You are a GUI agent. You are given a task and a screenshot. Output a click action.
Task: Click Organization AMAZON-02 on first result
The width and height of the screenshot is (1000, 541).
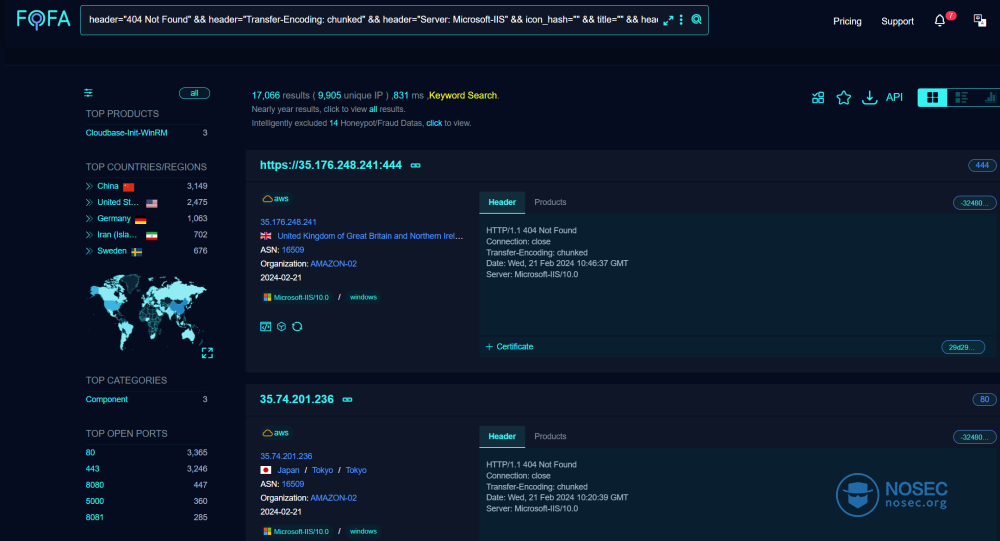[334, 264]
